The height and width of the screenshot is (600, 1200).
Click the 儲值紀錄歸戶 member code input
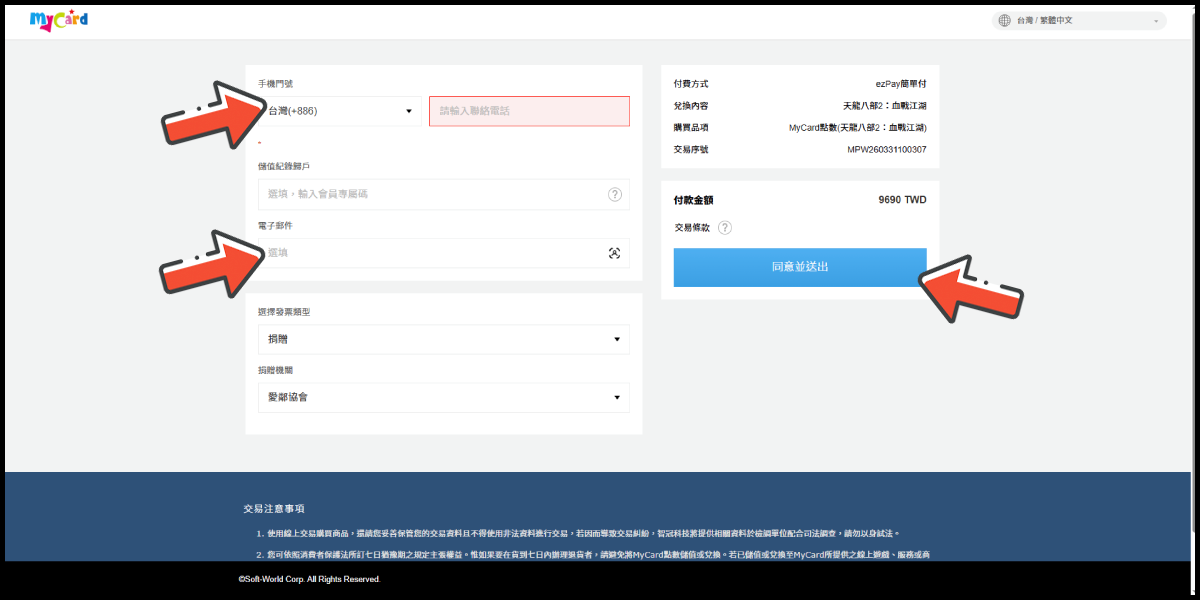430,194
